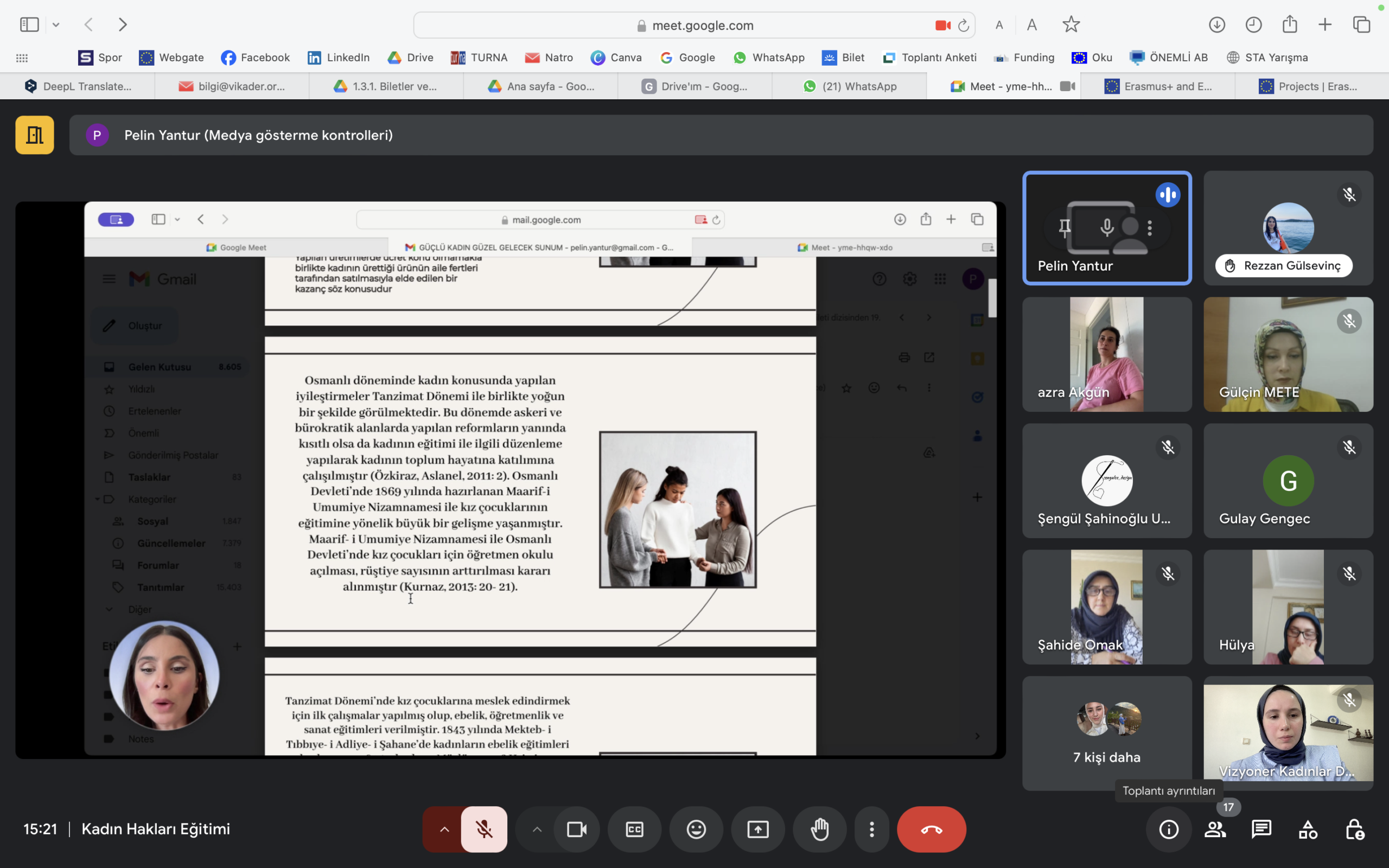Viewport: 1389px width, 868px height.
Task: Click the red leave call button
Action: point(931,829)
